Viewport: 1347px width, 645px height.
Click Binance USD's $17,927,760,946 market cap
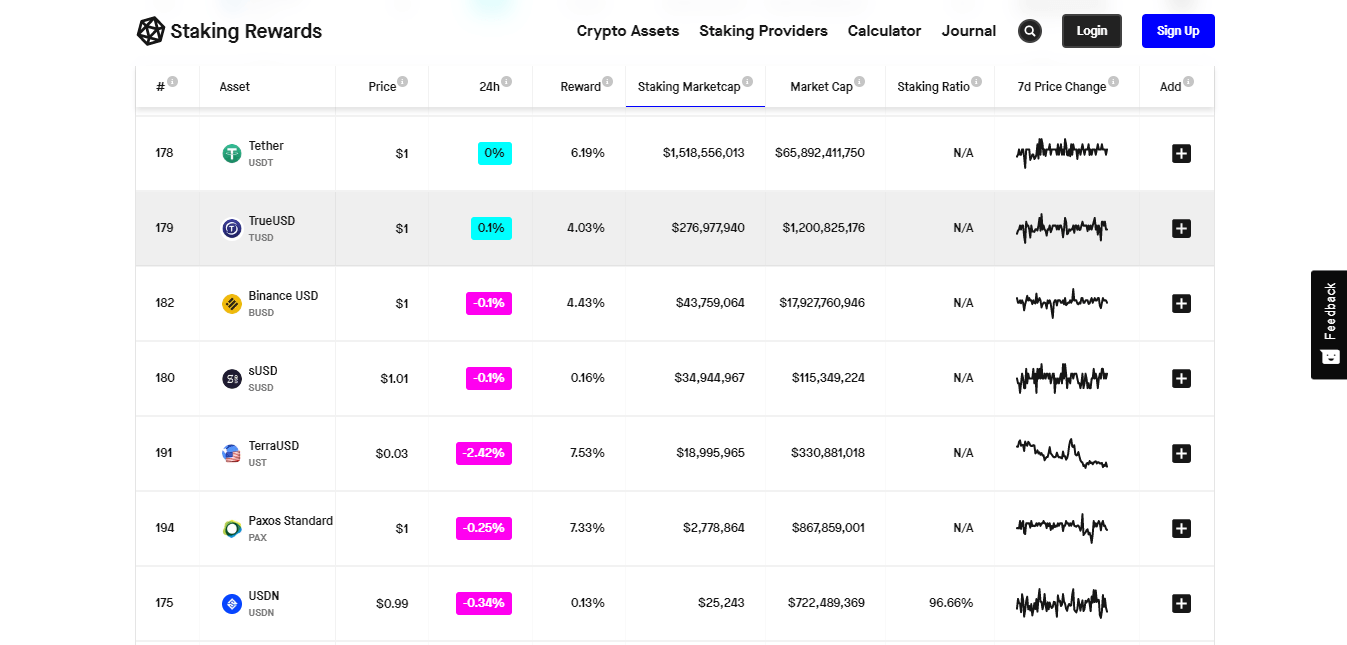coord(822,303)
